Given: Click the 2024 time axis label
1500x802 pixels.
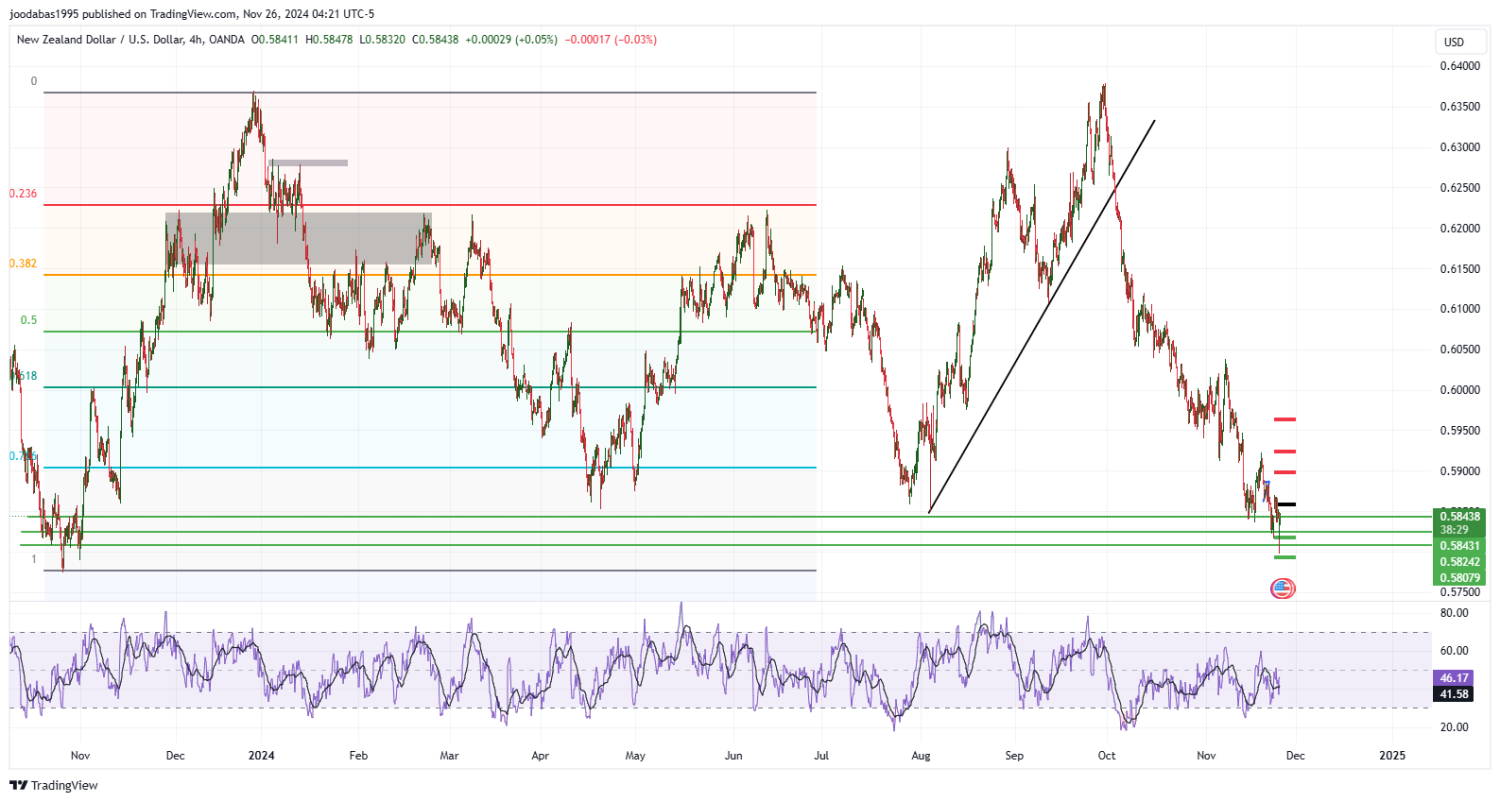Looking at the screenshot, I should [261, 755].
